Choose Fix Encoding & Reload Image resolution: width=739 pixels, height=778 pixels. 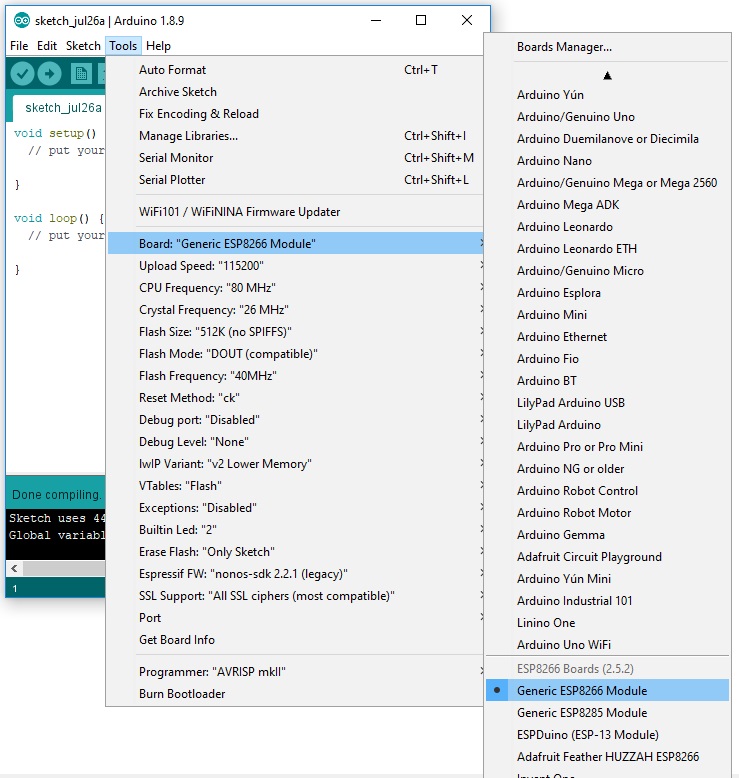tap(295, 113)
